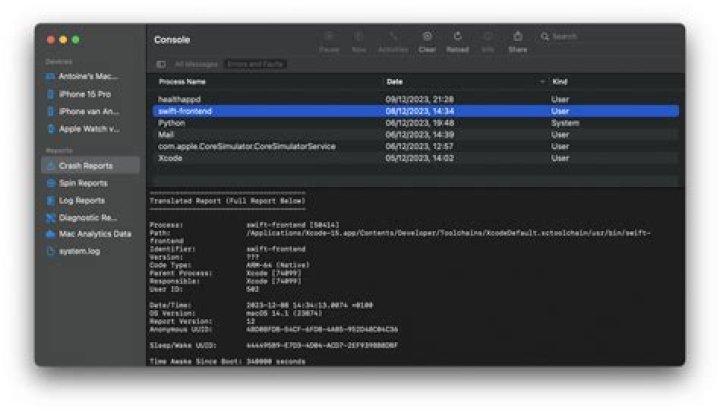
Task: Select the com.apple.CoreSimulator.CoreSimulatorService row
Action: coord(416,146)
